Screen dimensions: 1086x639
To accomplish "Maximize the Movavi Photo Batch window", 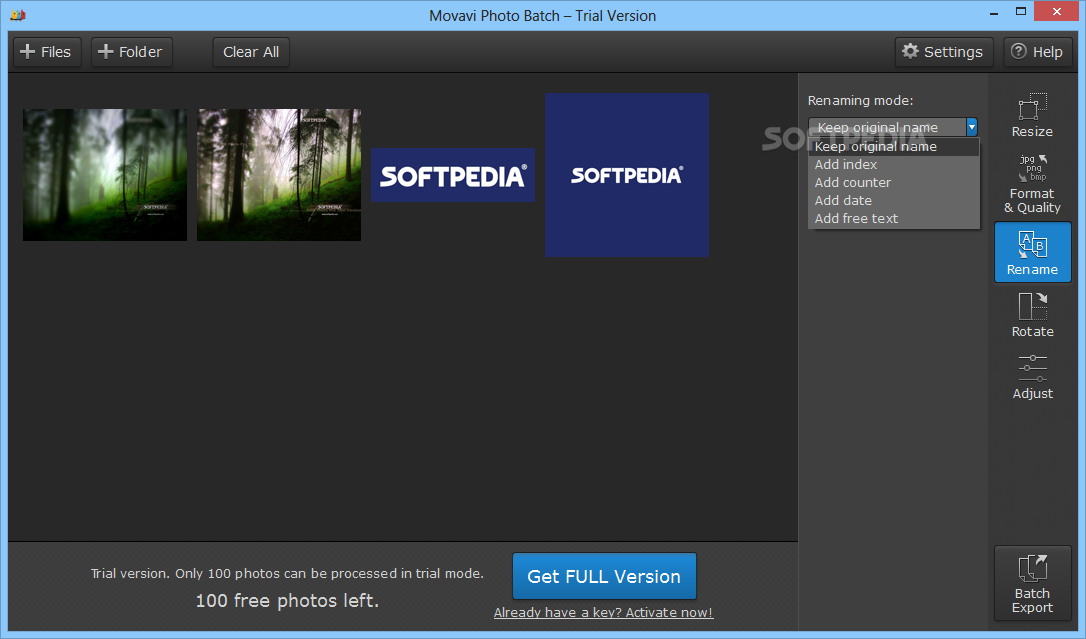I will click(x=1020, y=12).
